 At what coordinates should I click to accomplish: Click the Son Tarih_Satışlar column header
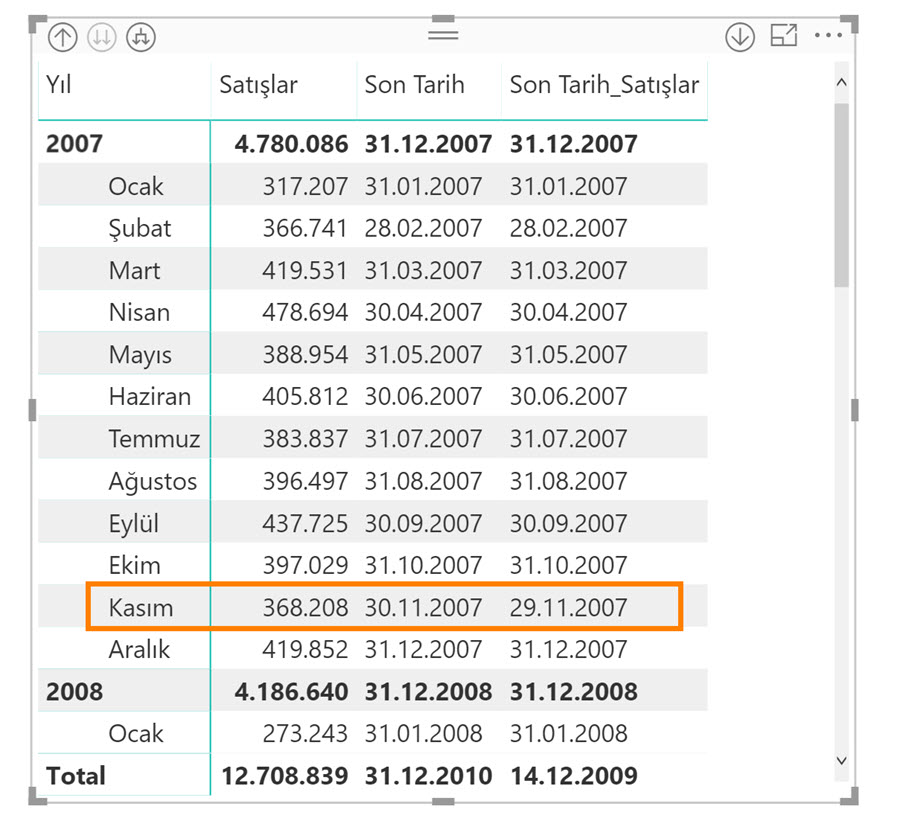[x=604, y=85]
